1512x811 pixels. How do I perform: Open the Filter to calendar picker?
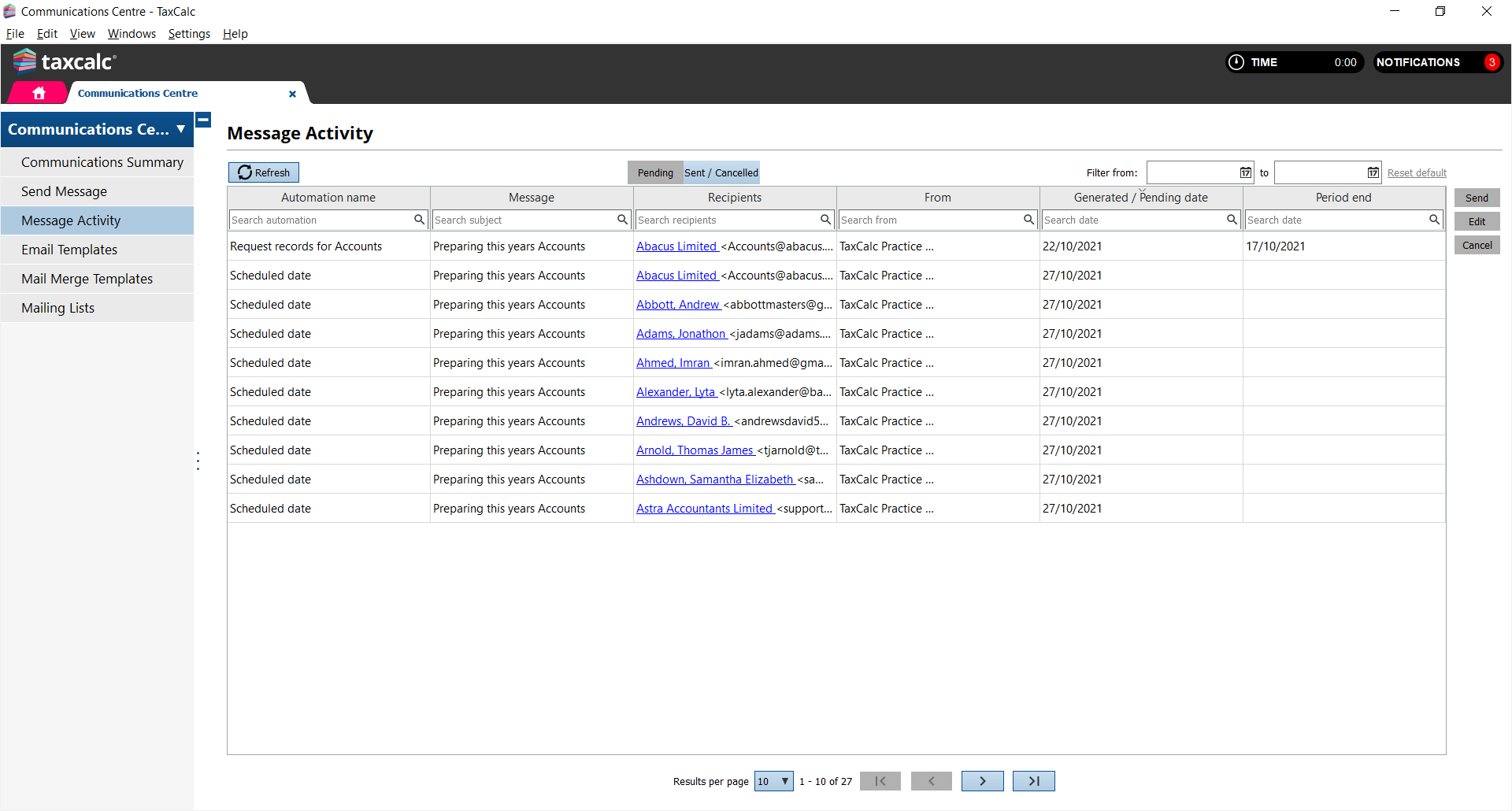(x=1373, y=172)
